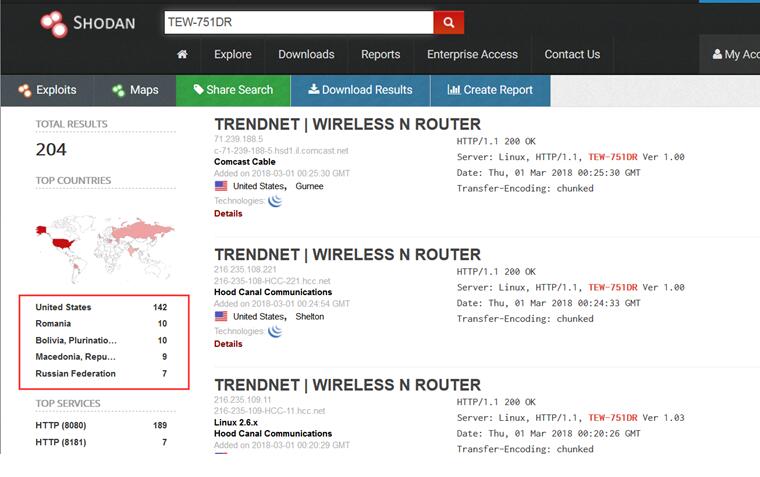Click hostname 216-235-108-HCC-221.hcc.net
This screenshot has width=760, height=477.
(272, 281)
